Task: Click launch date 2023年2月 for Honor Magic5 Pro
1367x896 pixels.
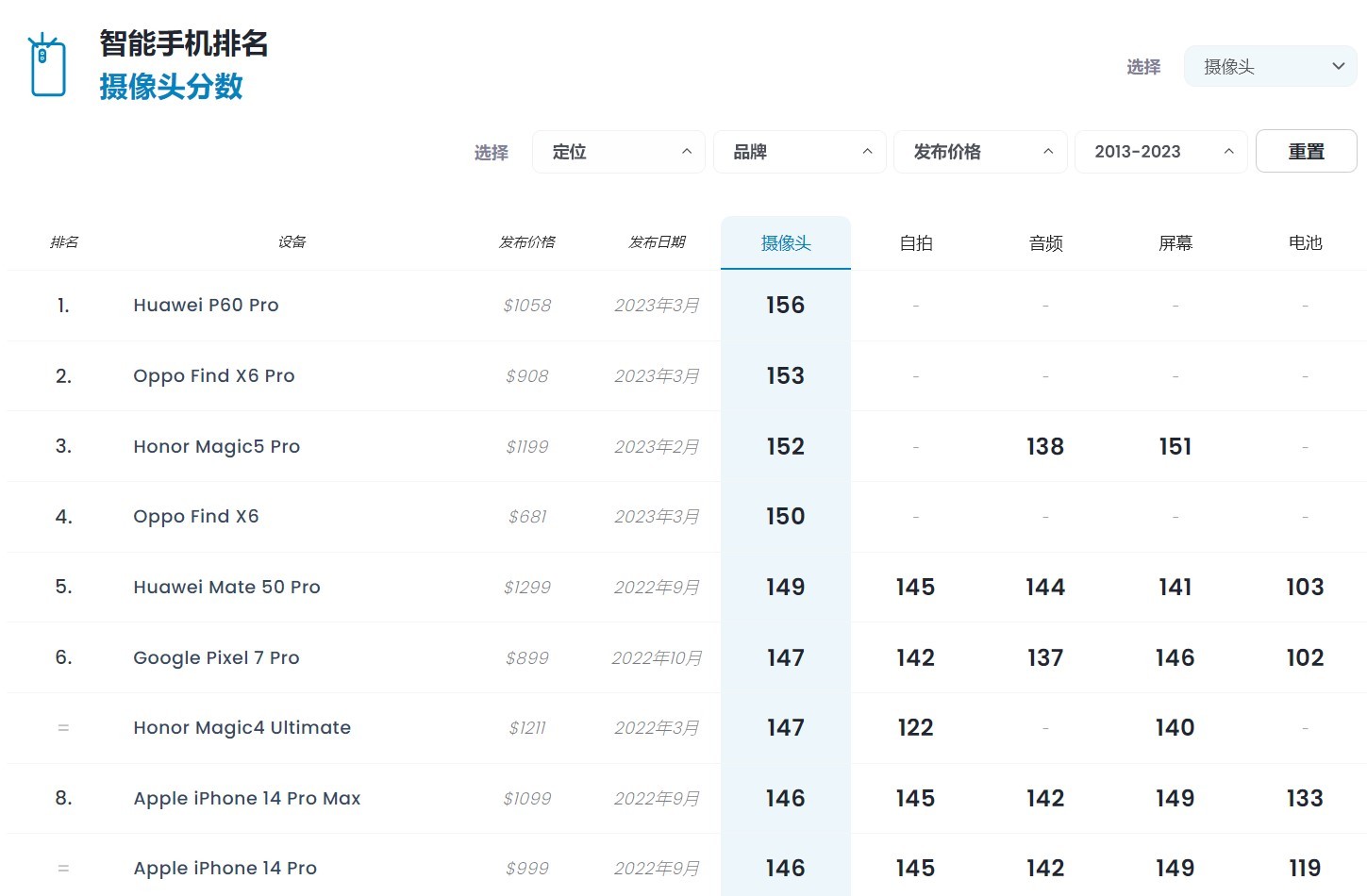Action: tap(657, 446)
